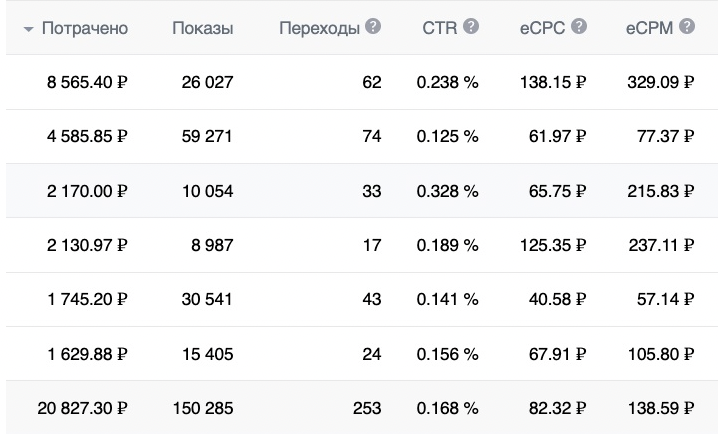
Task: Select row with 57.14 ₽ eCPM
Action: (362, 299)
